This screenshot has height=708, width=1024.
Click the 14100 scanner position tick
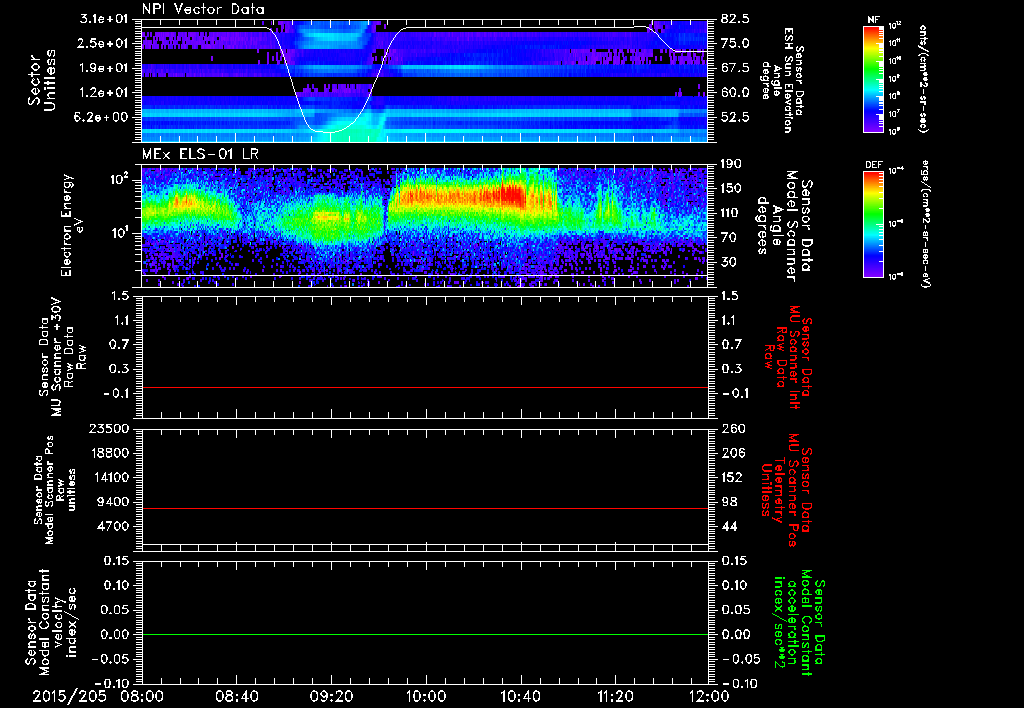tap(108, 477)
